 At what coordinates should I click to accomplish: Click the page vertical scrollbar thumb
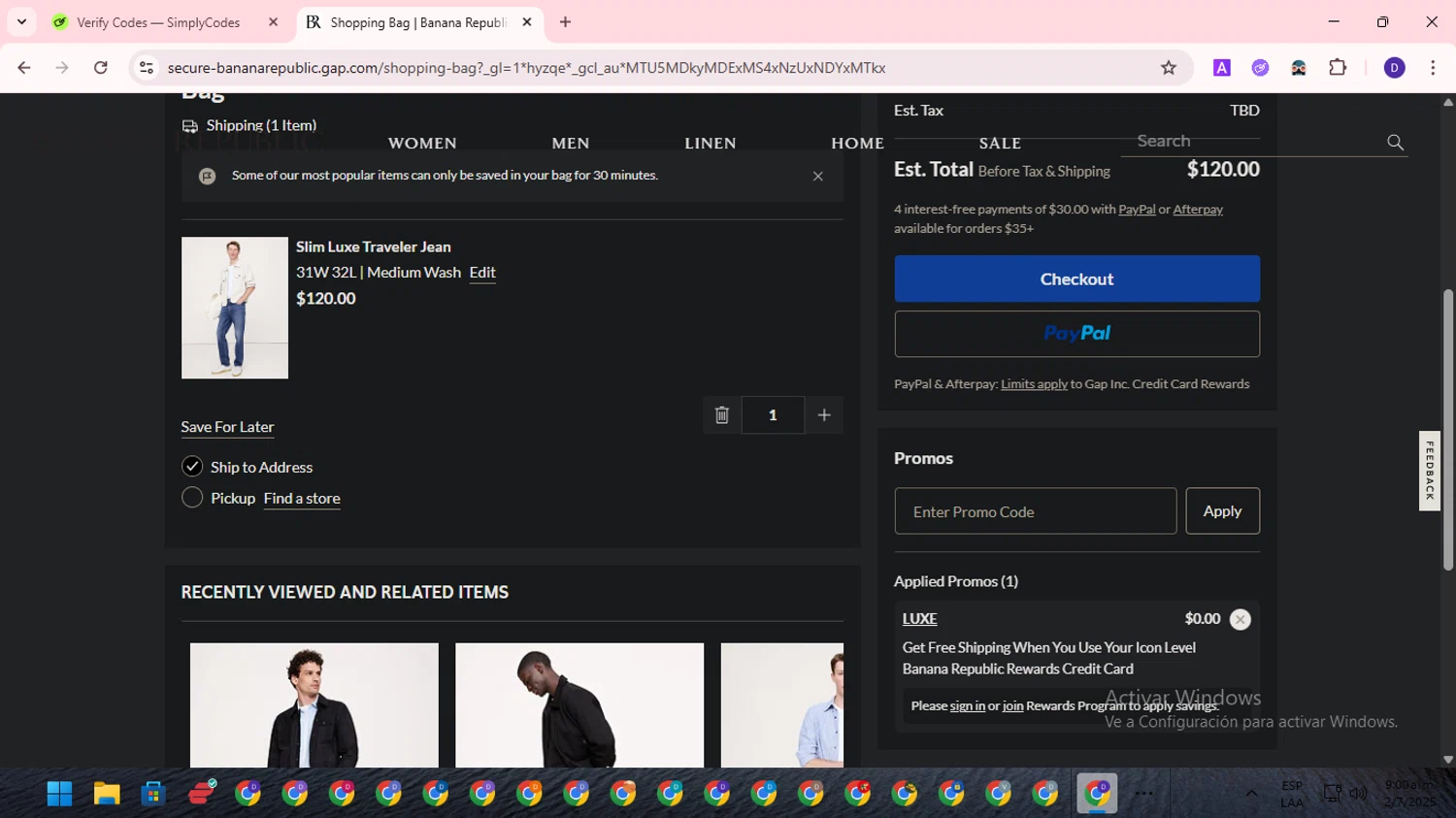(1448, 429)
